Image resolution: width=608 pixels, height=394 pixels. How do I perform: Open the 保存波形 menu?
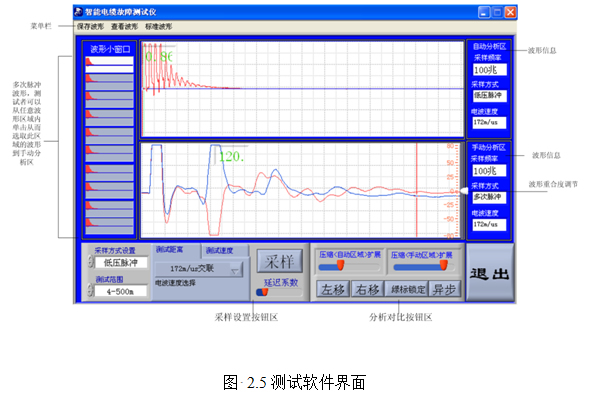[90, 26]
